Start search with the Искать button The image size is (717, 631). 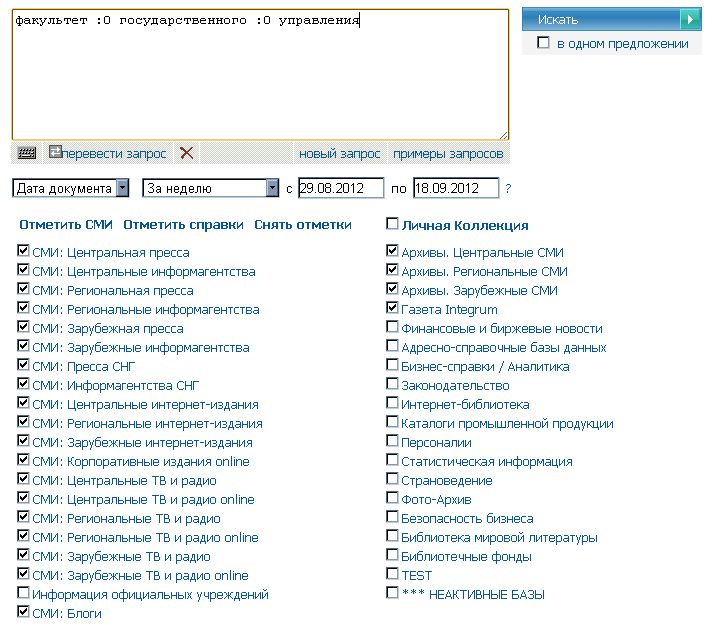pyautogui.click(x=611, y=20)
